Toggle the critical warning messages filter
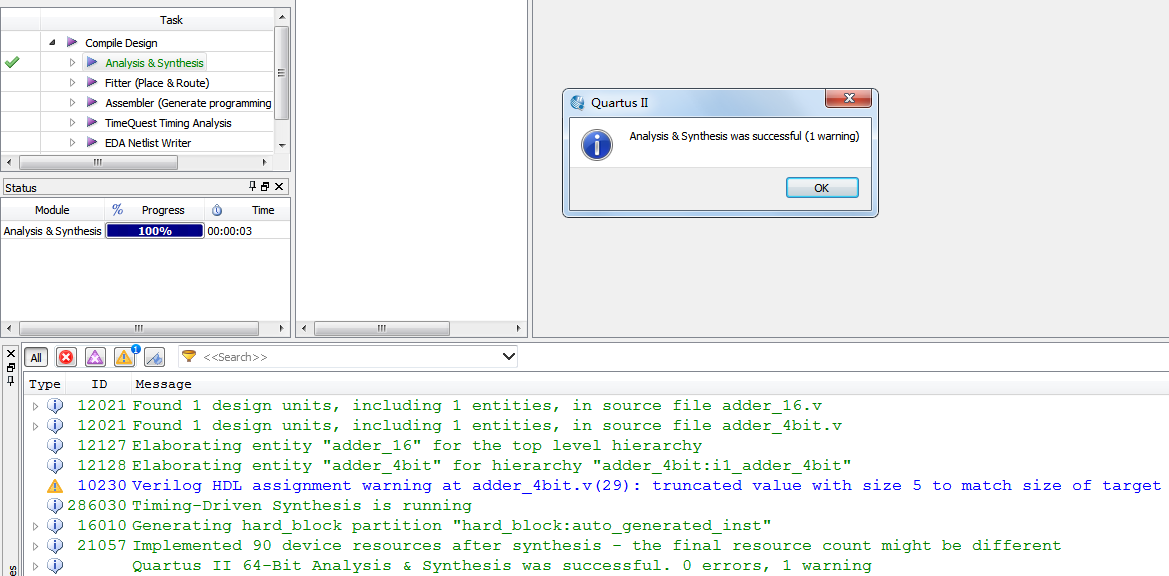Viewport: 1169px width, 576px height. click(95, 358)
